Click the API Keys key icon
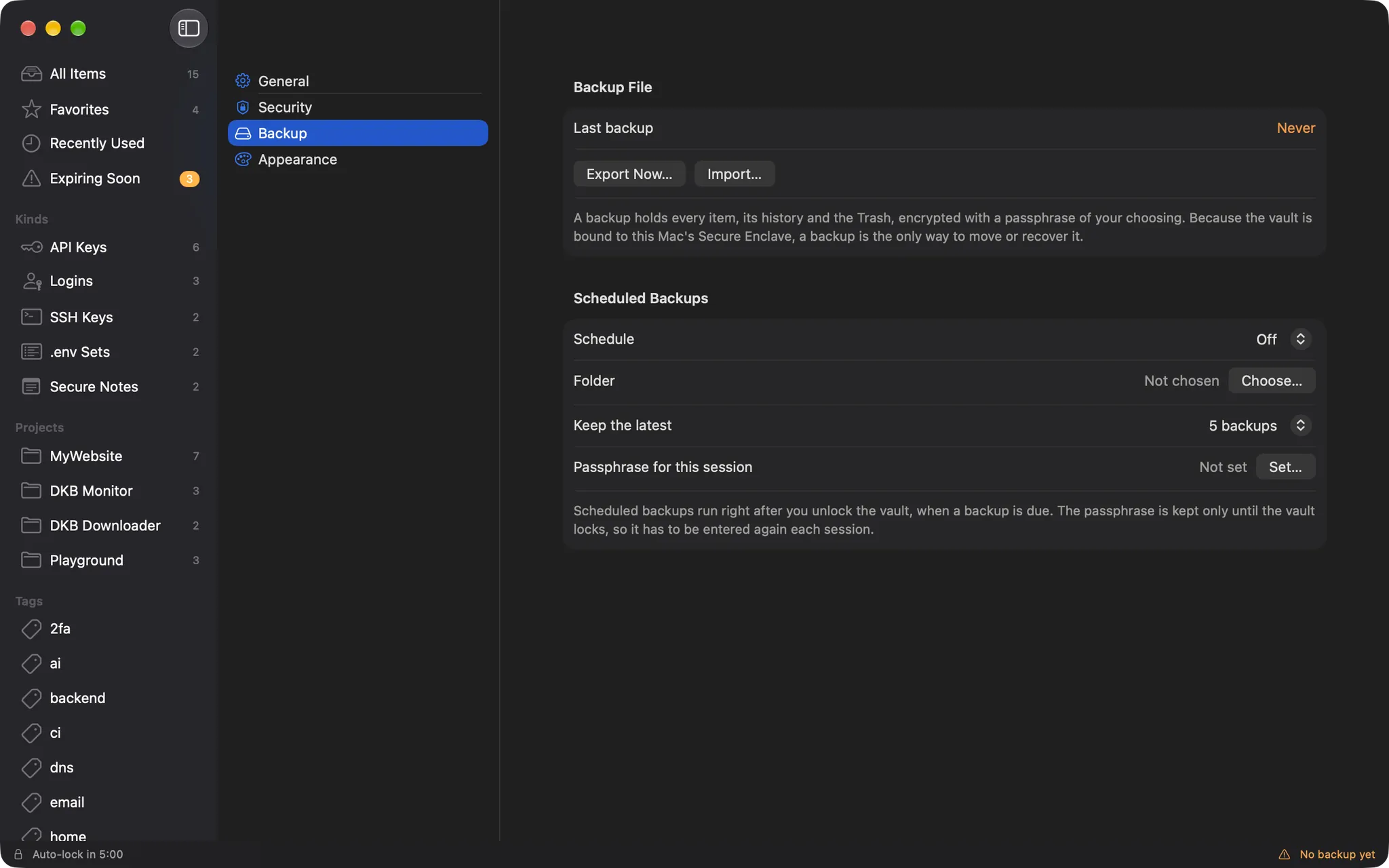The width and height of the screenshot is (1389, 868). (31, 247)
